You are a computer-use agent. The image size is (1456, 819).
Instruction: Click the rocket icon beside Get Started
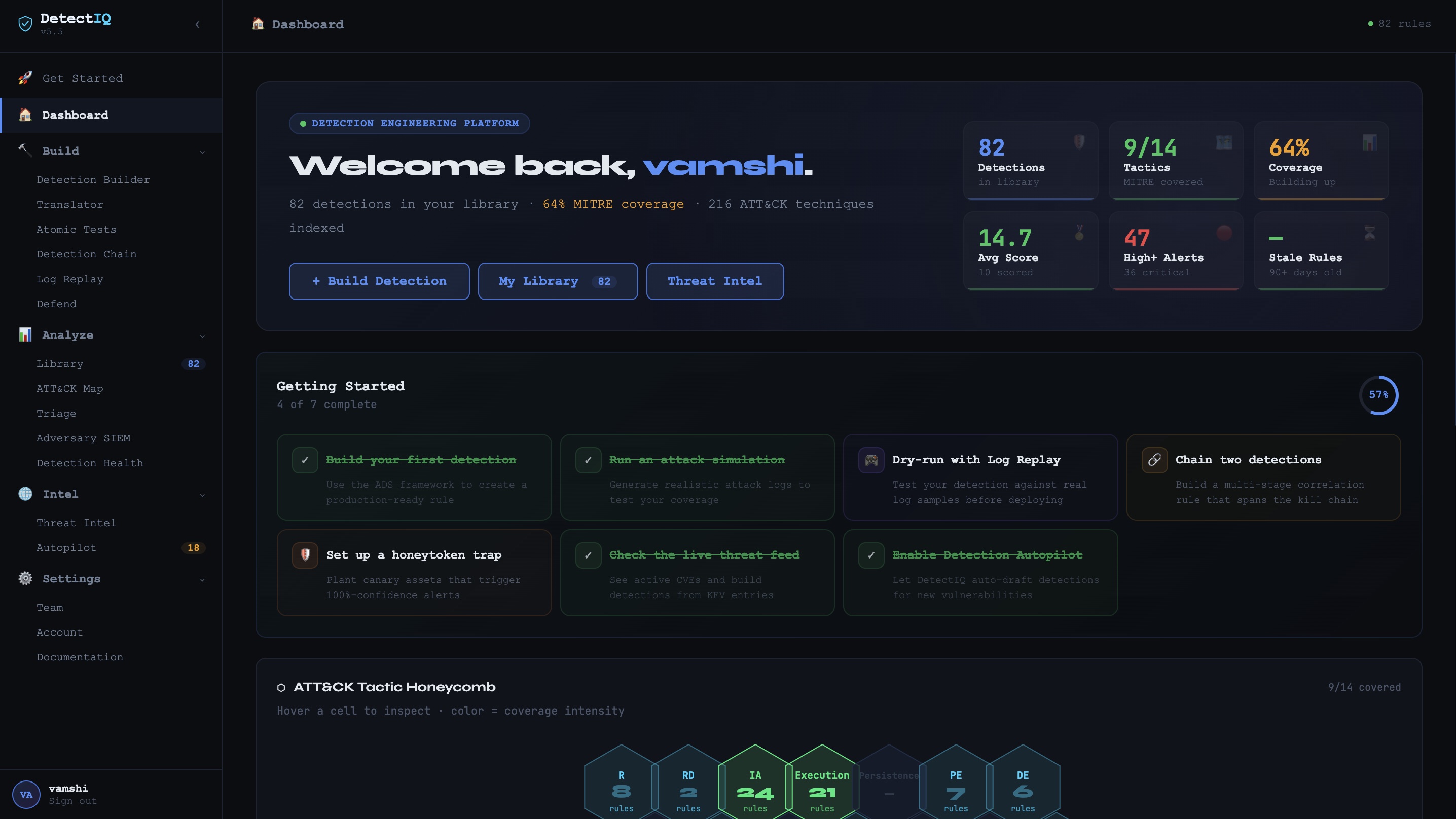[x=25, y=78]
